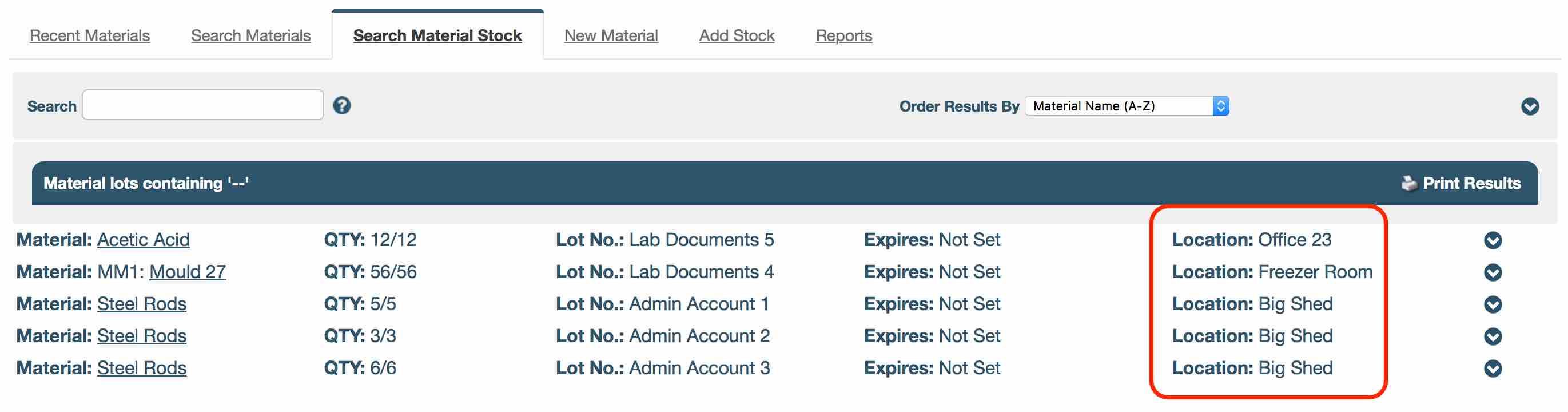This screenshot has width=1568, height=412.
Task: Expand the search options panel chevron
Action: point(1530,106)
